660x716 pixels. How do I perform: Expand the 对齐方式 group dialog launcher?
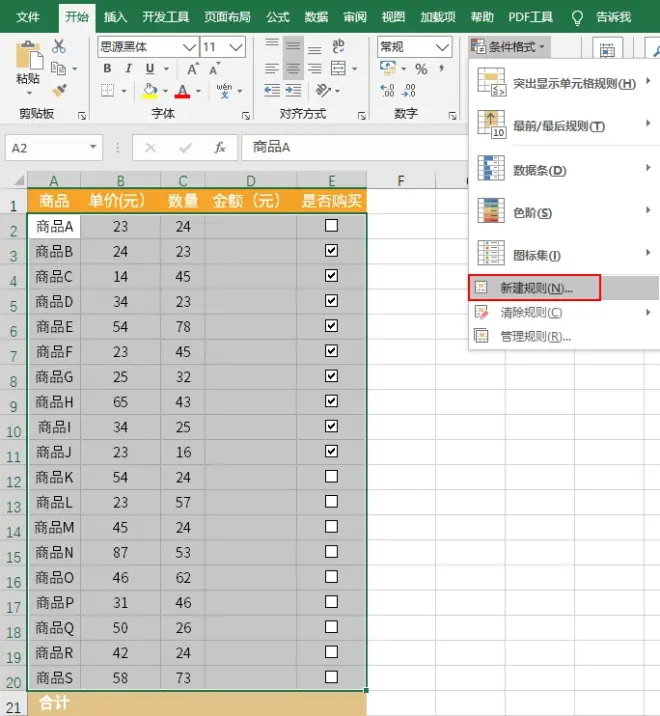362,116
